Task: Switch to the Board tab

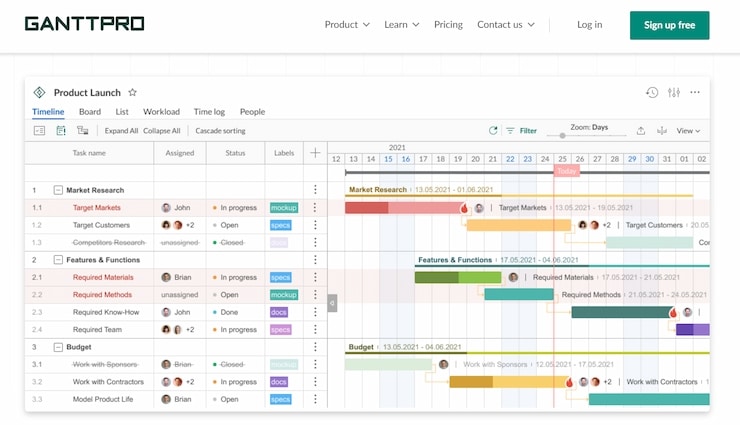Action: click(x=90, y=112)
